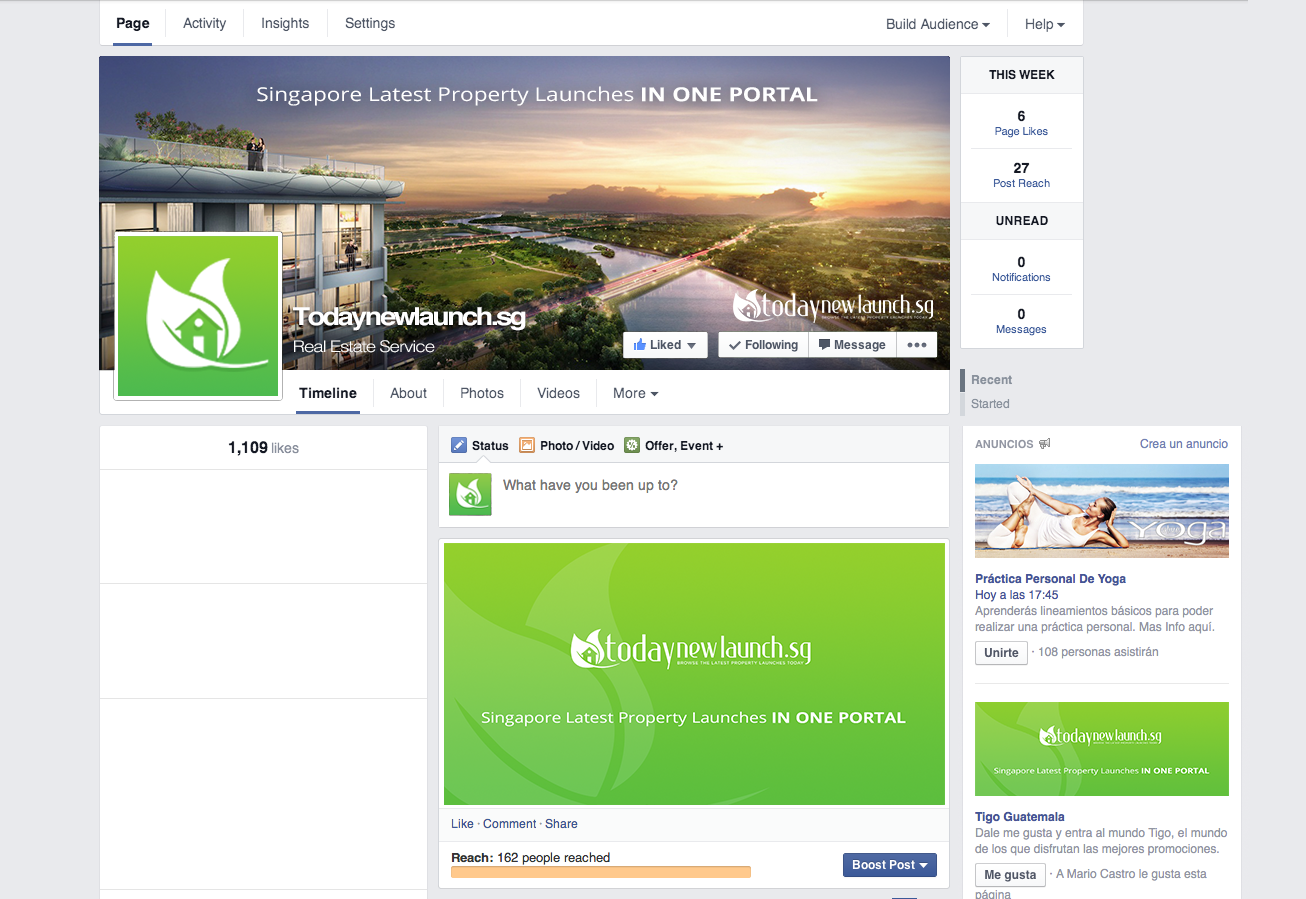Viewport: 1306px width, 899px height.
Task: Click the megaphone icon beside ANUNCIOS
Action: pos(1045,444)
